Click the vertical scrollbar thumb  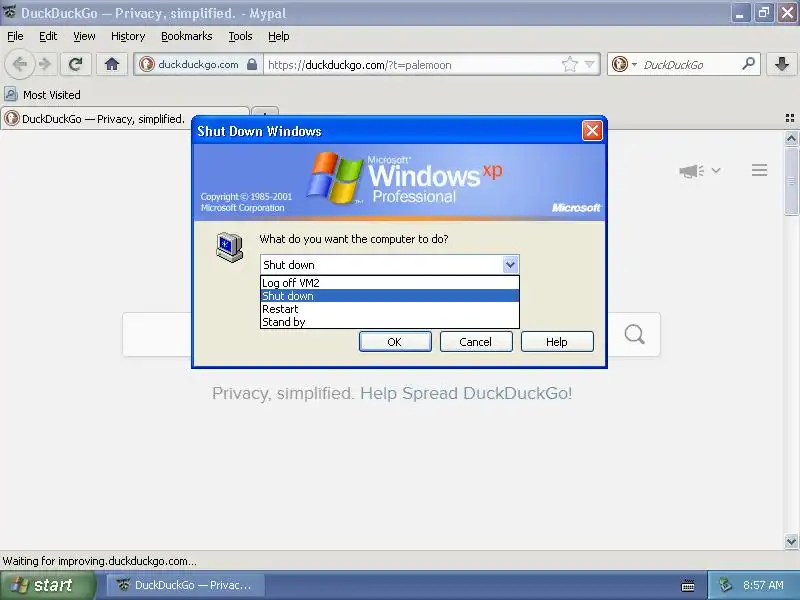click(791, 181)
